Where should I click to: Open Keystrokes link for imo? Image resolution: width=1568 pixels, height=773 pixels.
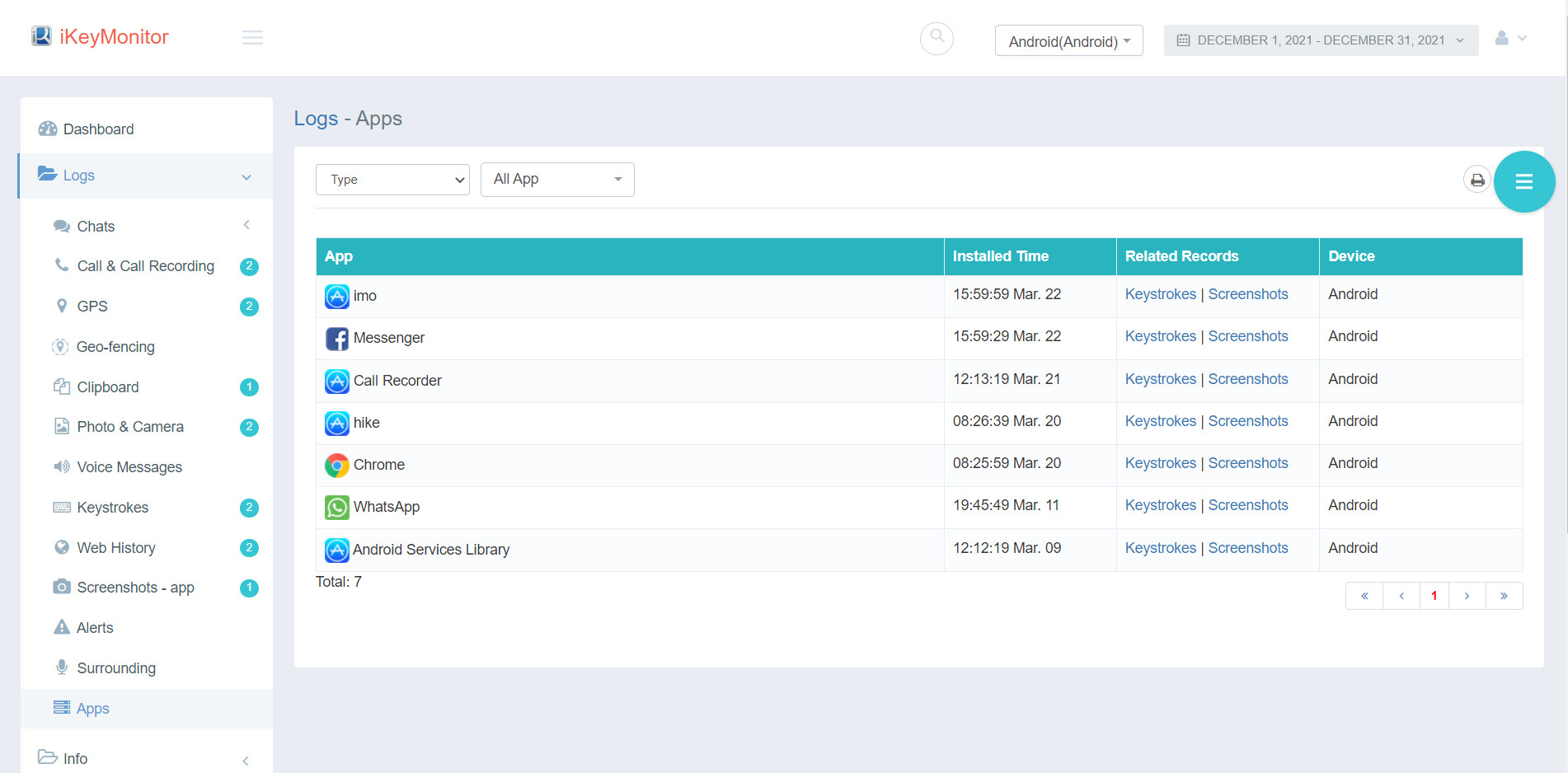pos(1160,294)
